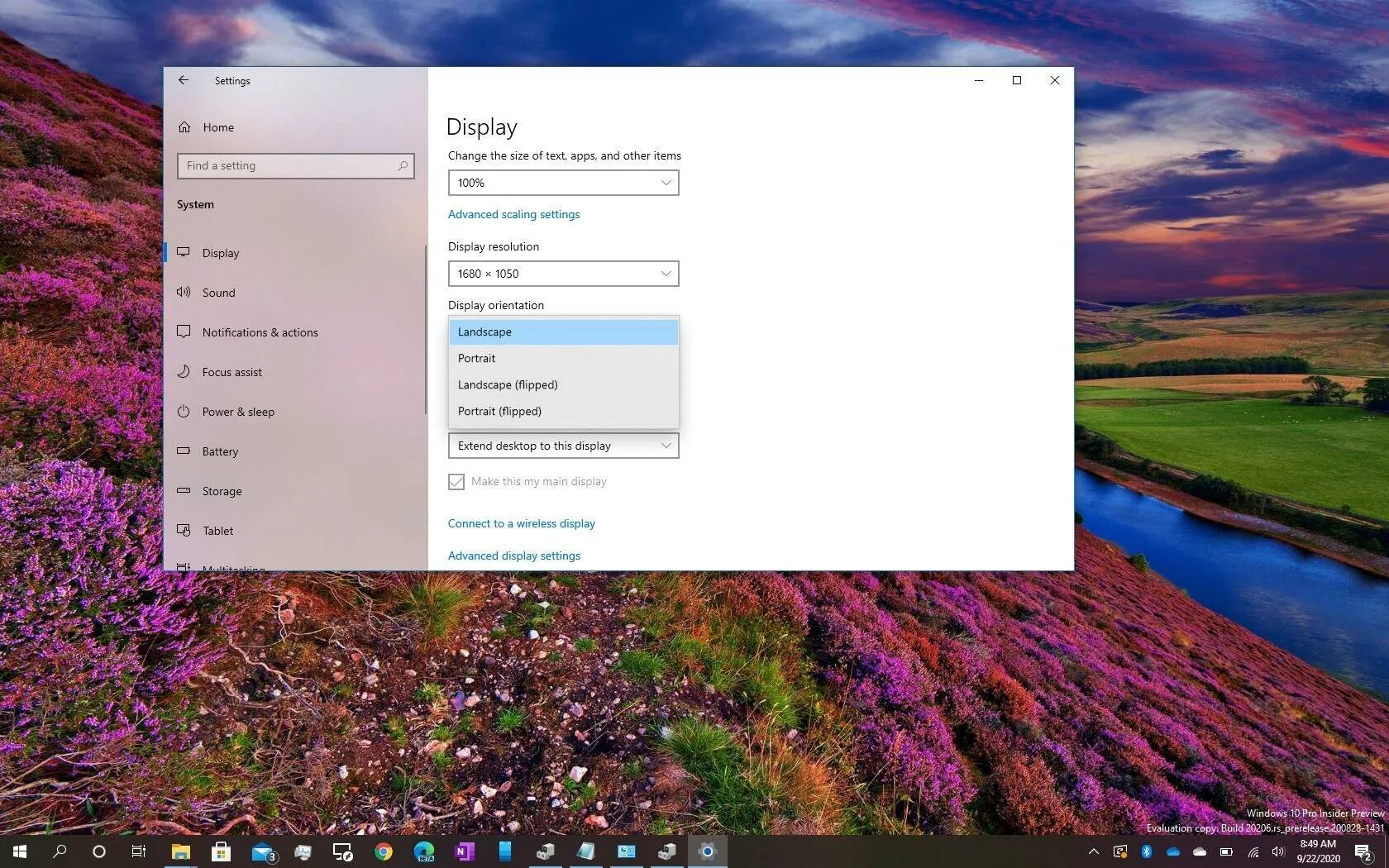Choose Portrait (flipped) orientation
Image resolution: width=1389 pixels, height=868 pixels.
(x=563, y=412)
